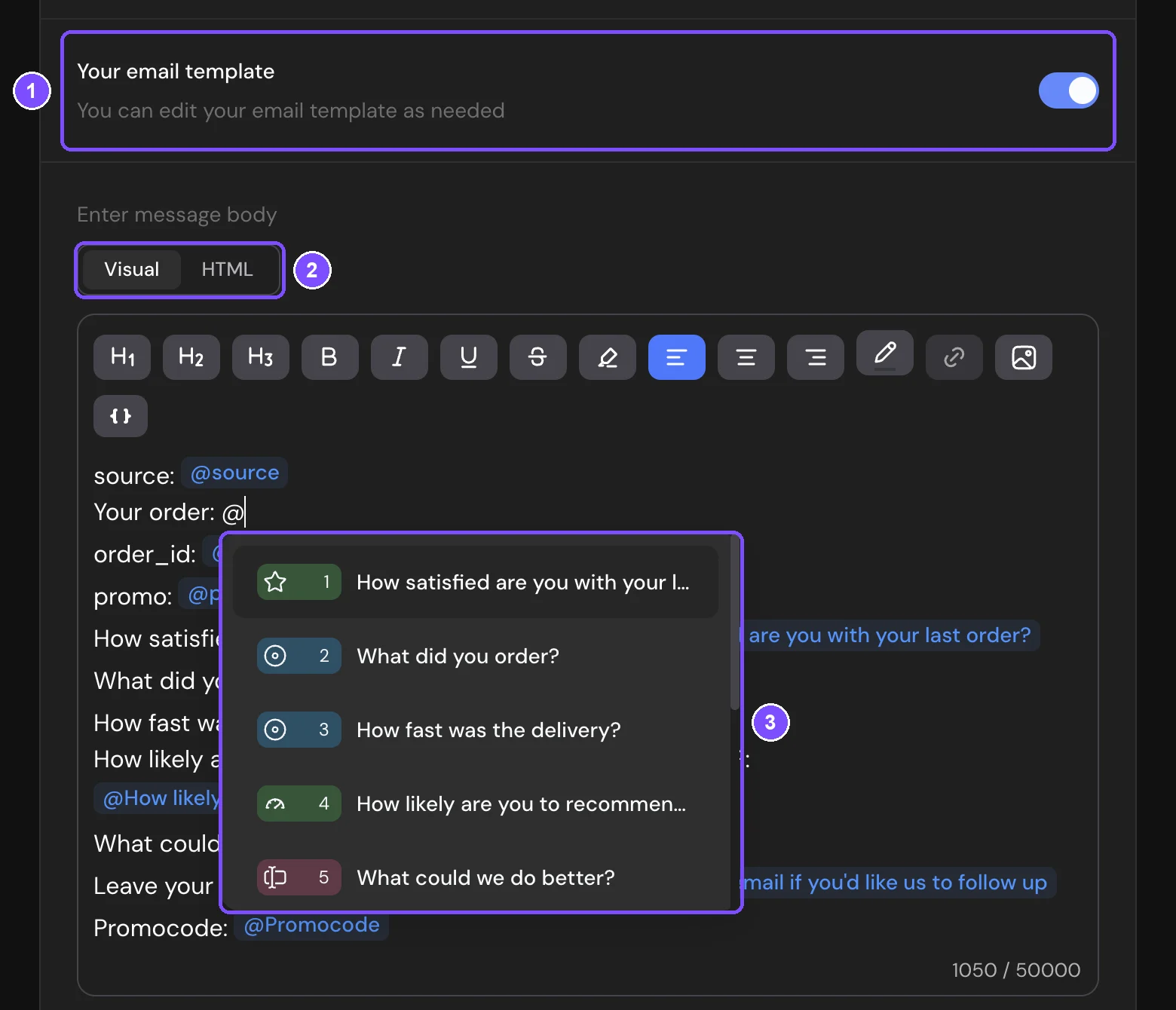The image size is (1176, 1010).
Task: Click the '1050 / 50000' character counter
Action: tap(1016, 970)
